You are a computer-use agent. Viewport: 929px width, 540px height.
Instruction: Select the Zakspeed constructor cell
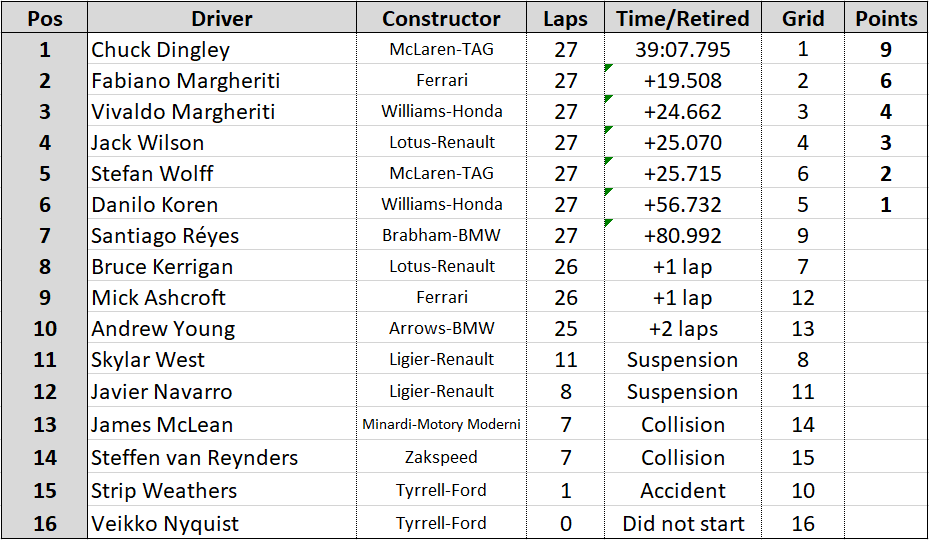[x=441, y=458]
